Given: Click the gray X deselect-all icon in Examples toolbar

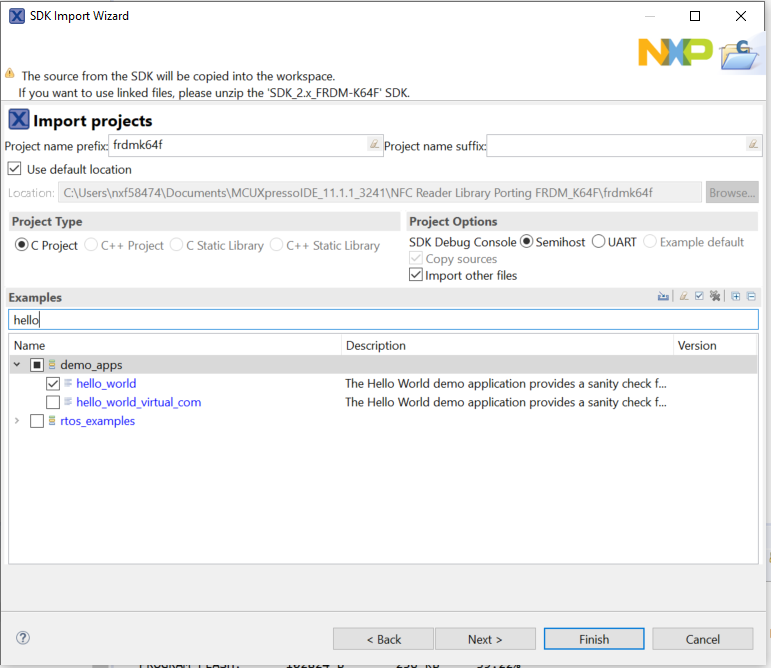Looking at the screenshot, I should coord(715,296).
